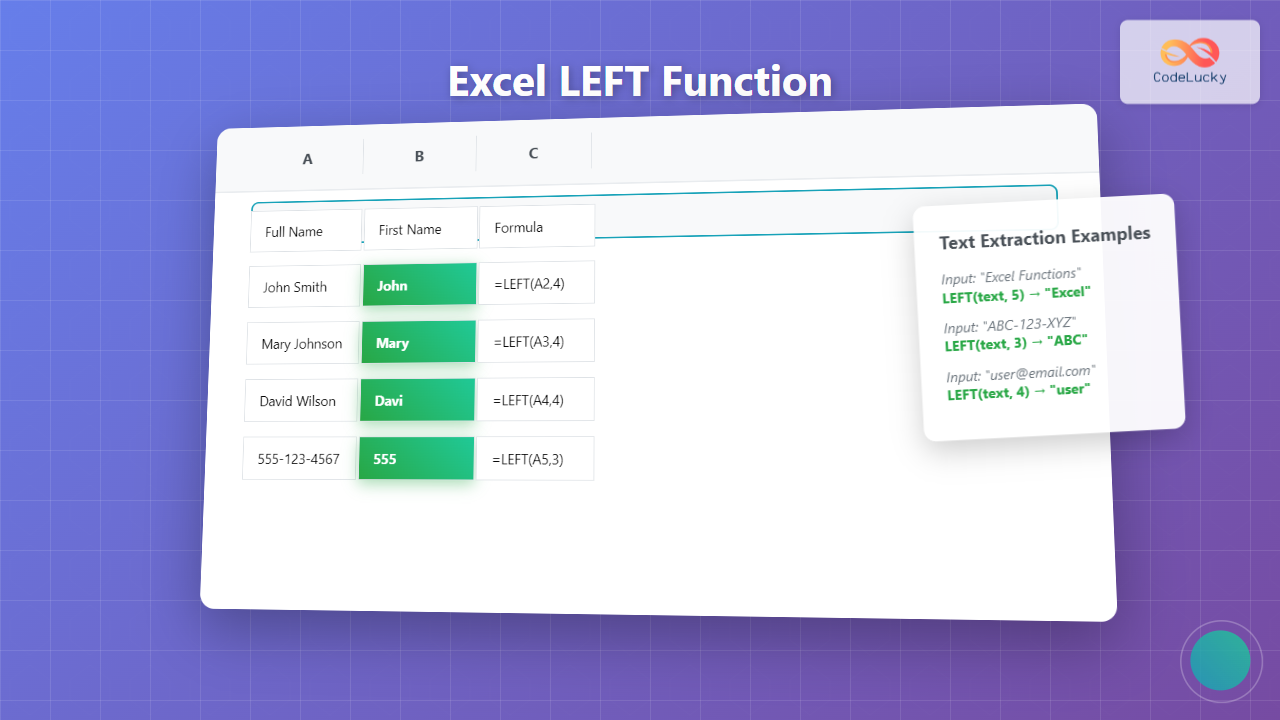The image size is (1280, 720).
Task: Select column header A
Action: pos(307,158)
